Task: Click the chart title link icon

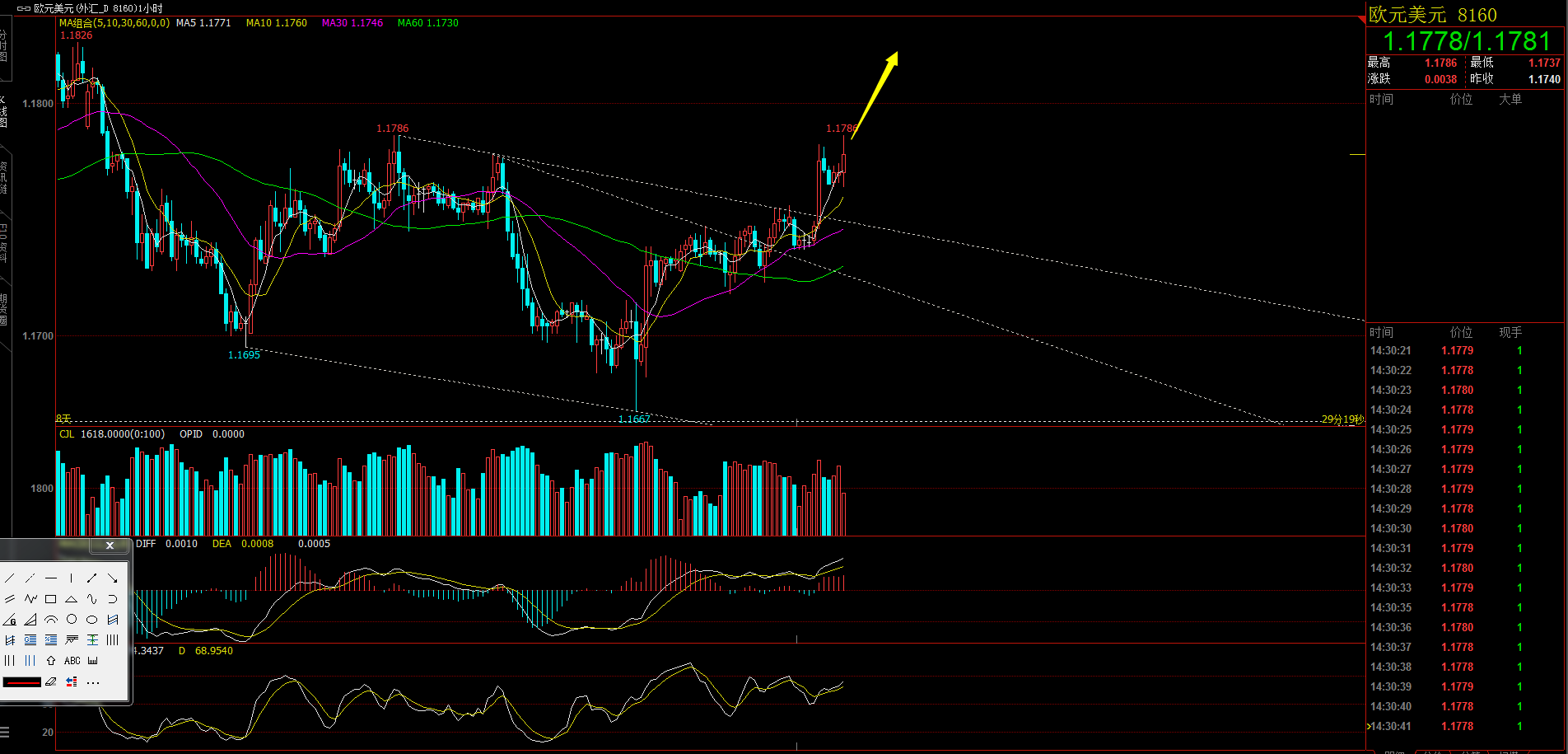Action: (24, 8)
